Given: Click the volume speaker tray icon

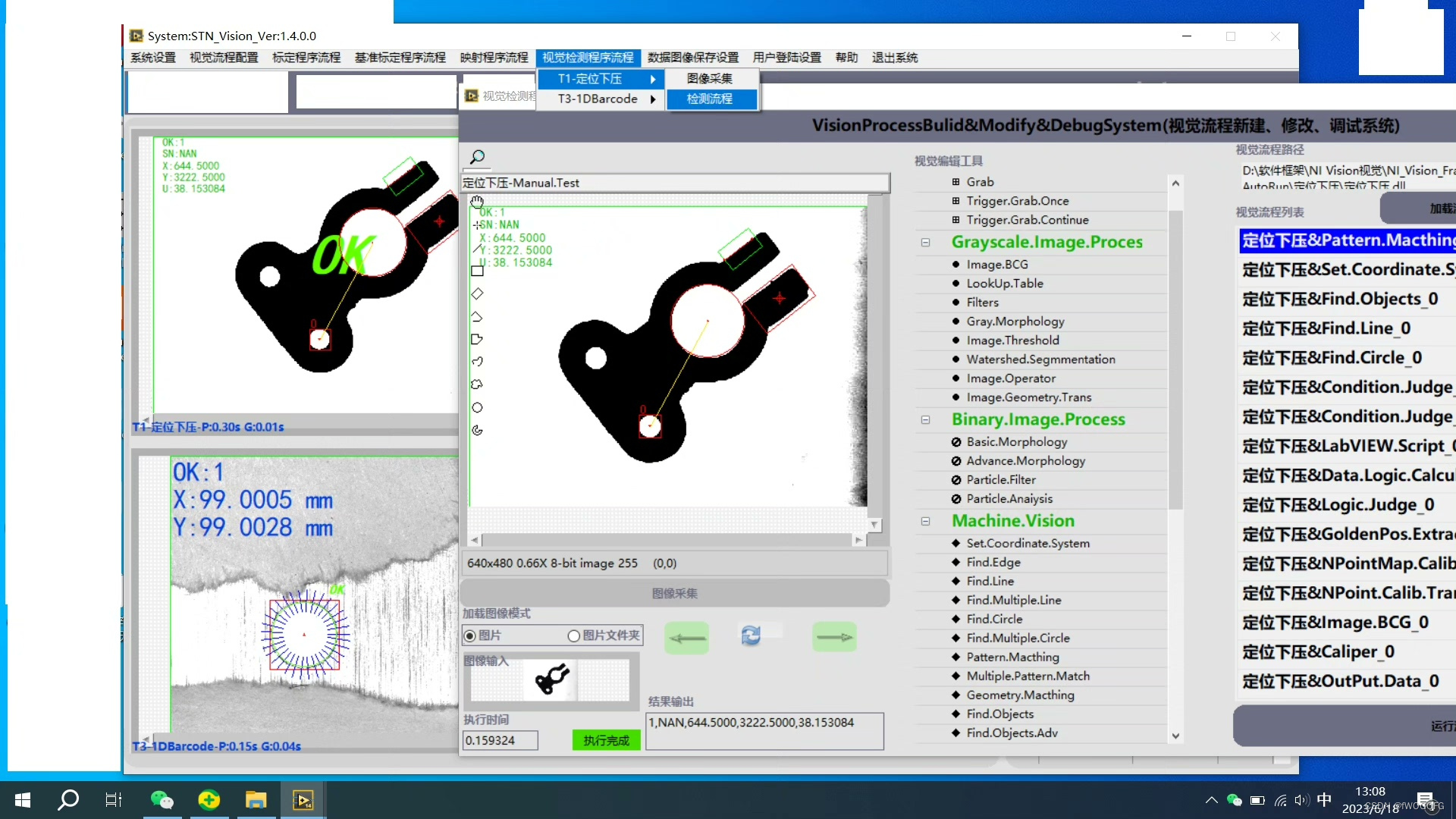Looking at the screenshot, I should click(x=1302, y=800).
